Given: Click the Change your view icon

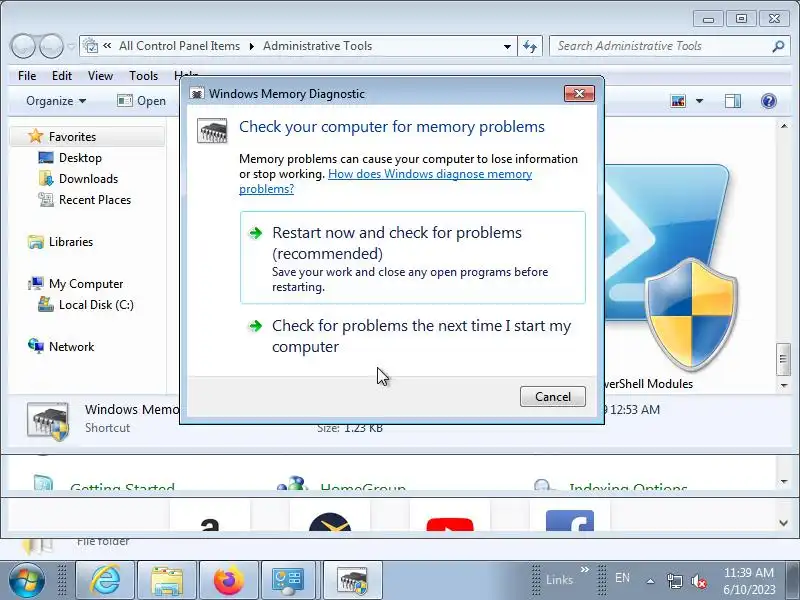Looking at the screenshot, I should [x=678, y=101].
